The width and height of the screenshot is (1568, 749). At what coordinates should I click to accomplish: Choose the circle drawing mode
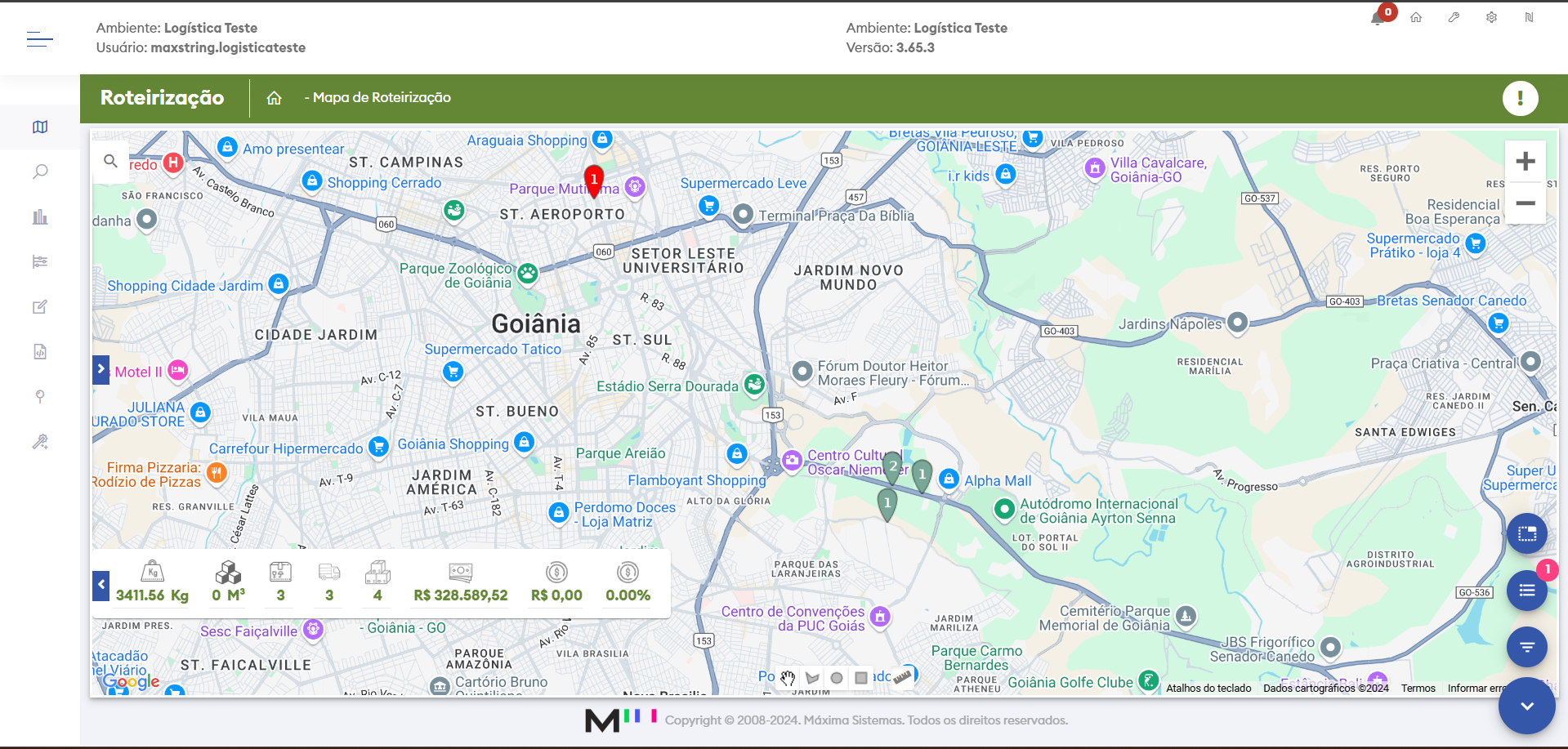pos(837,678)
